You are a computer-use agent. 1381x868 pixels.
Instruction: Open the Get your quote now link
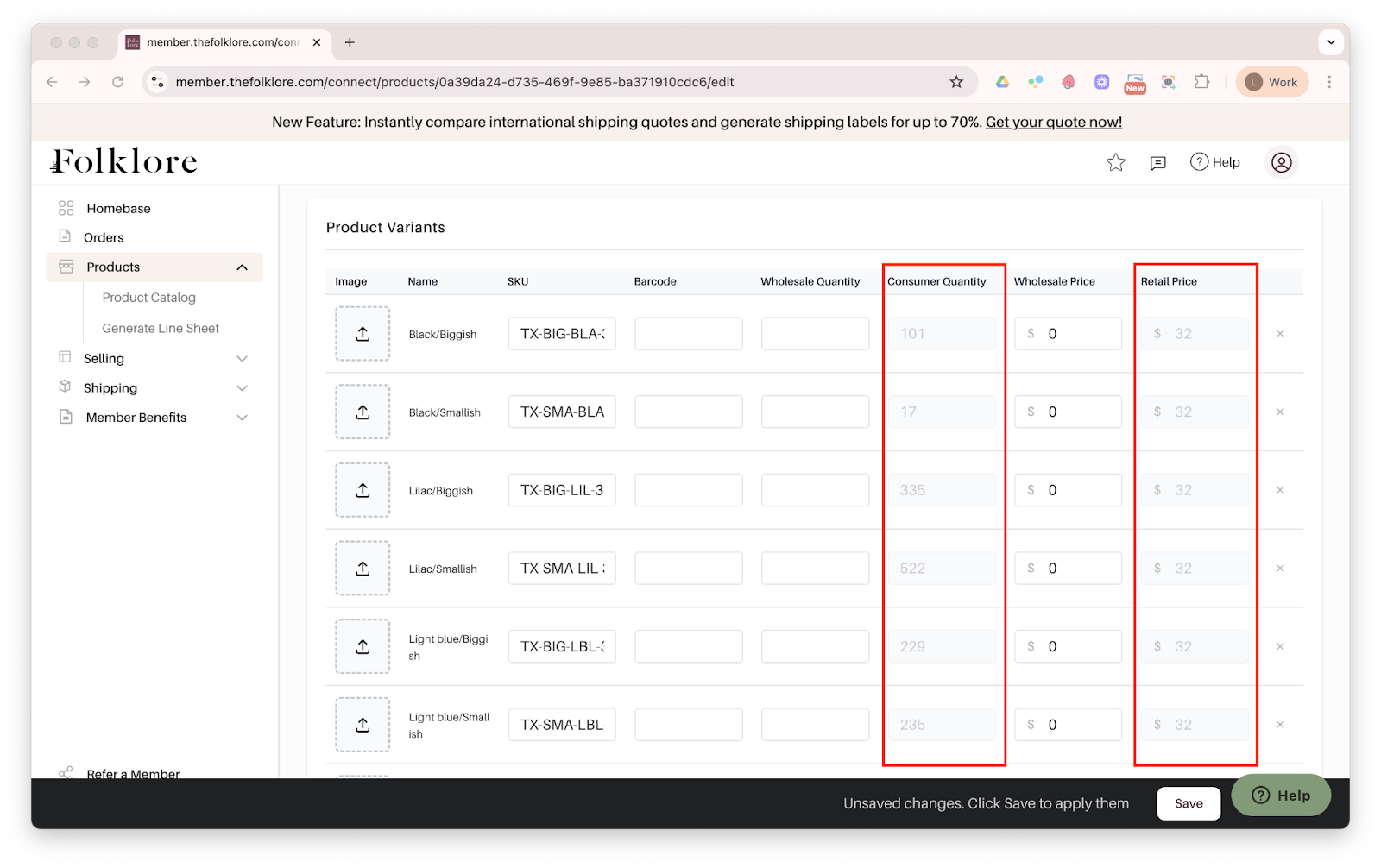1053,122
